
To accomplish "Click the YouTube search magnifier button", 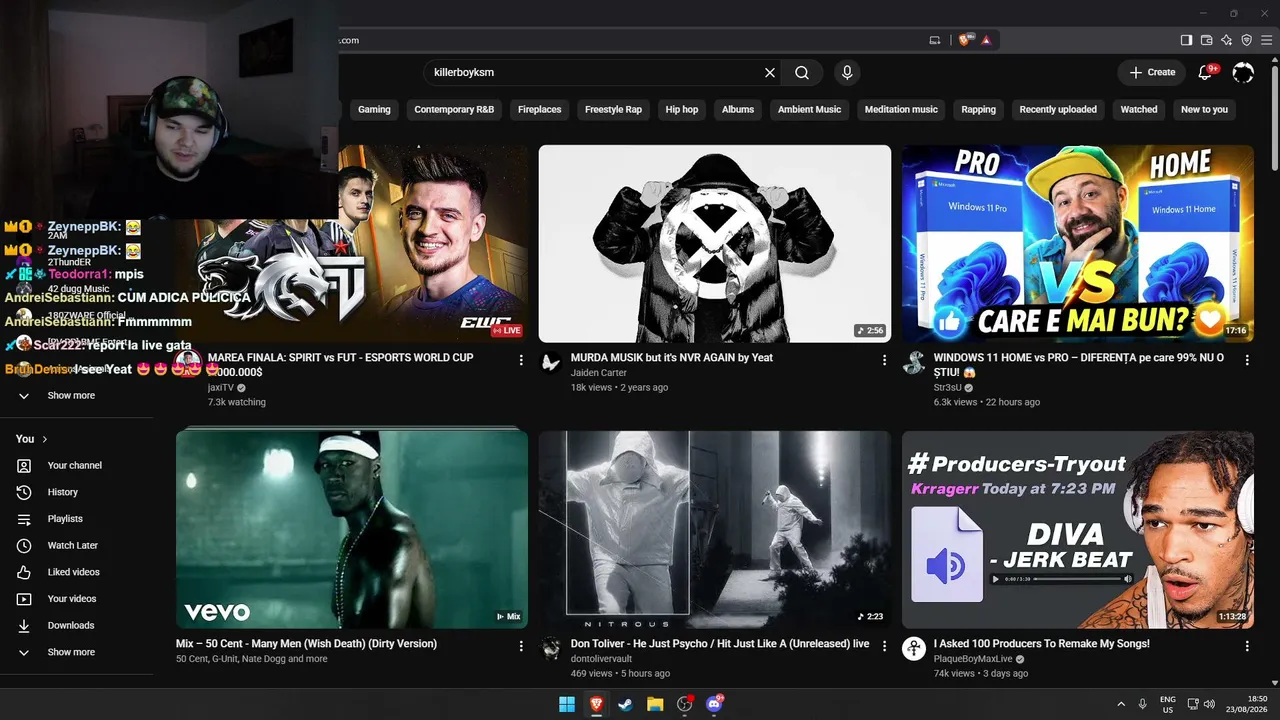I will [x=802, y=73].
